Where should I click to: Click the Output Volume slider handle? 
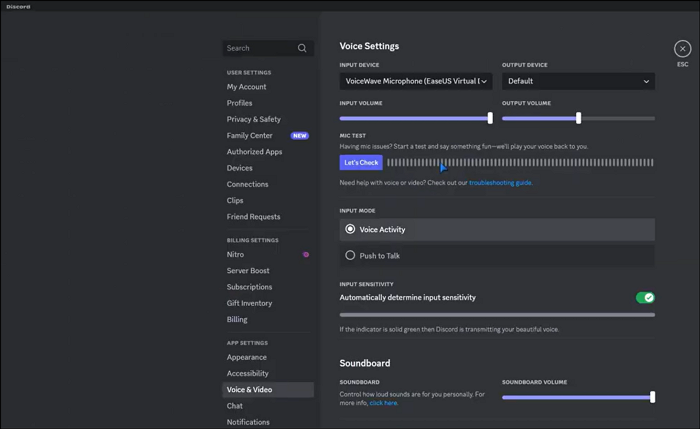tap(578, 118)
